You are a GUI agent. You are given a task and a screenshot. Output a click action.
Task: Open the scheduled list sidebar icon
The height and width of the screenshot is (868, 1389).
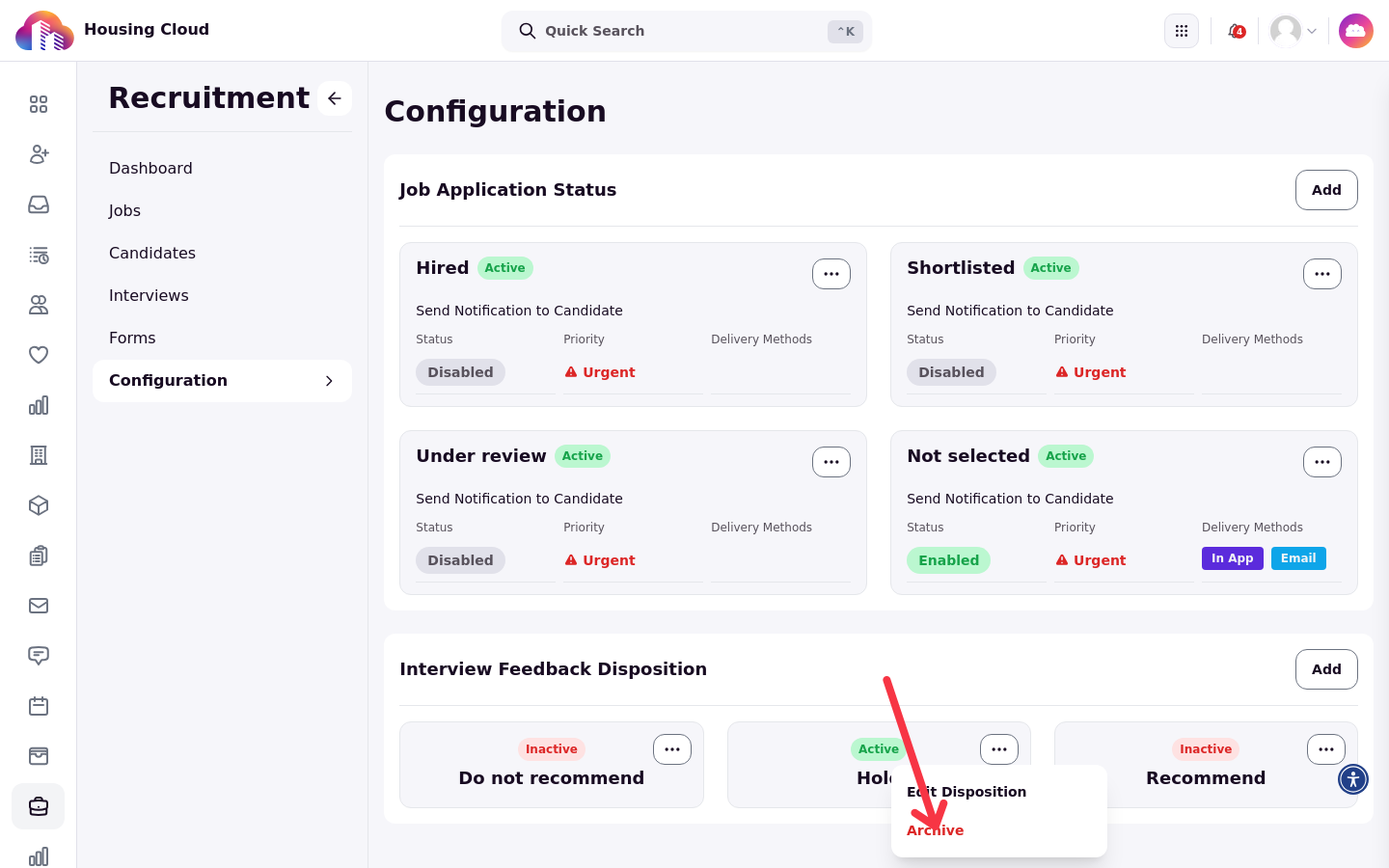[x=39, y=255]
